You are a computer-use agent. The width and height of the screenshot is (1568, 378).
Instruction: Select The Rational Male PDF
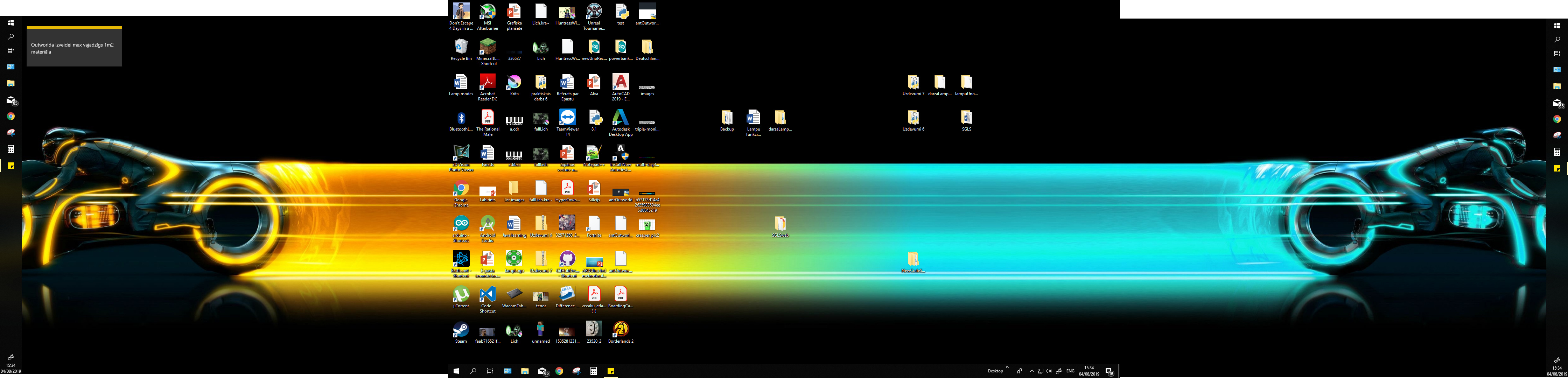click(488, 122)
